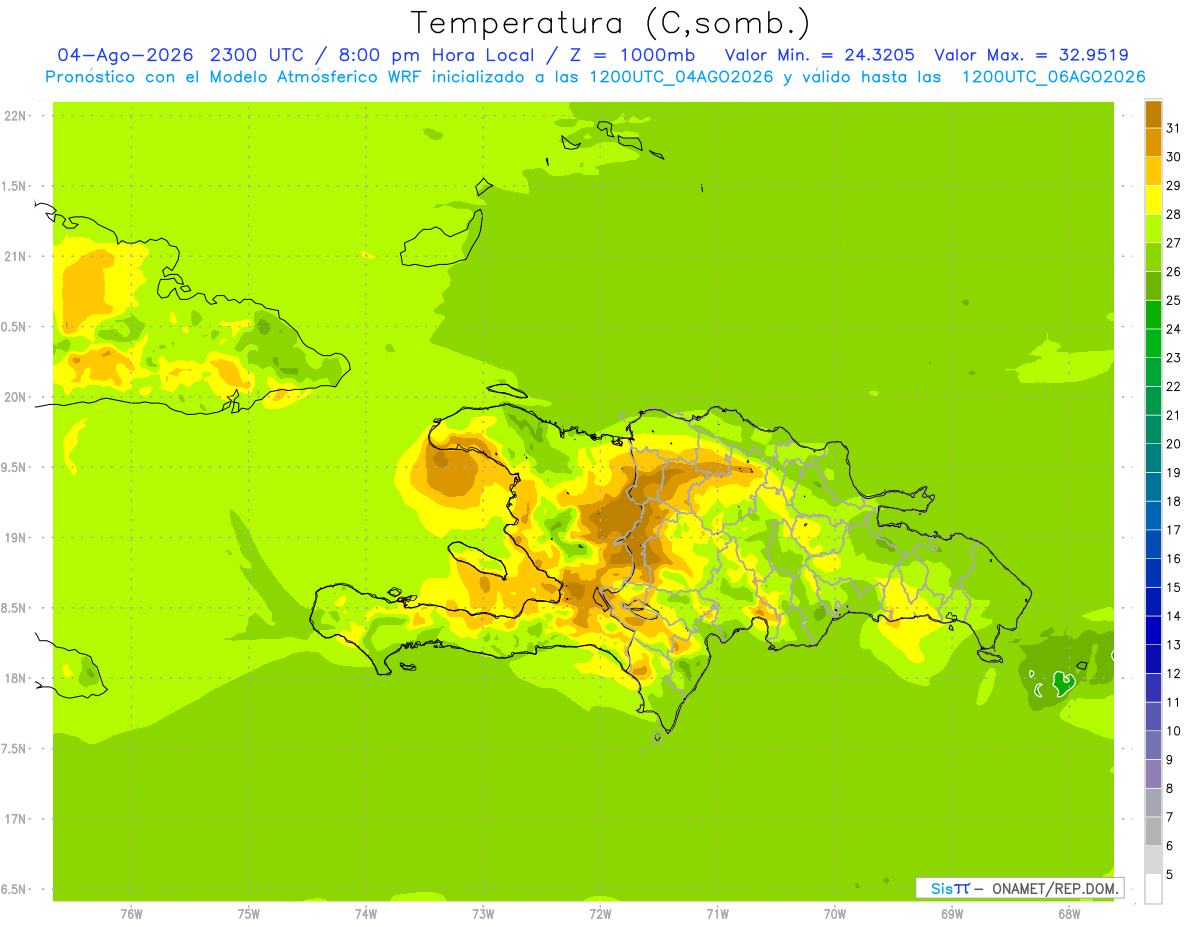Click the latitude axis label '20N'
This screenshot has width=1200, height=927.
pos(15,397)
